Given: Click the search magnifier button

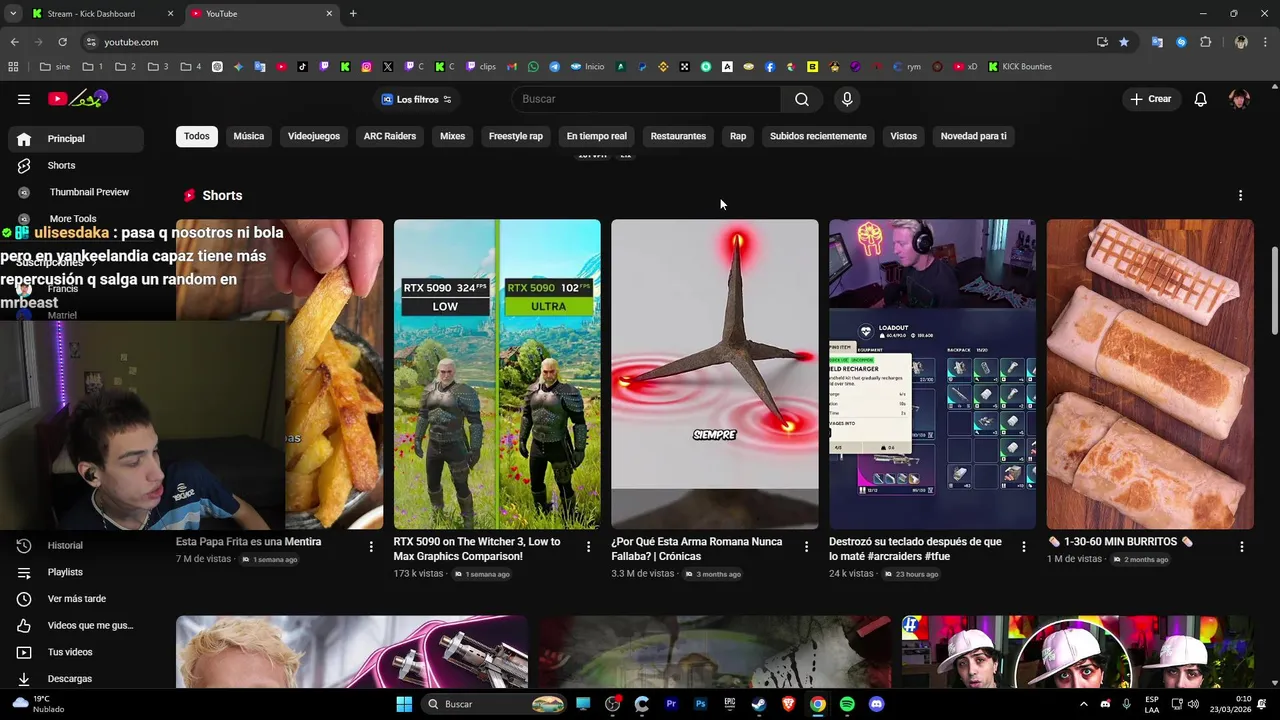Looking at the screenshot, I should pos(802,99).
